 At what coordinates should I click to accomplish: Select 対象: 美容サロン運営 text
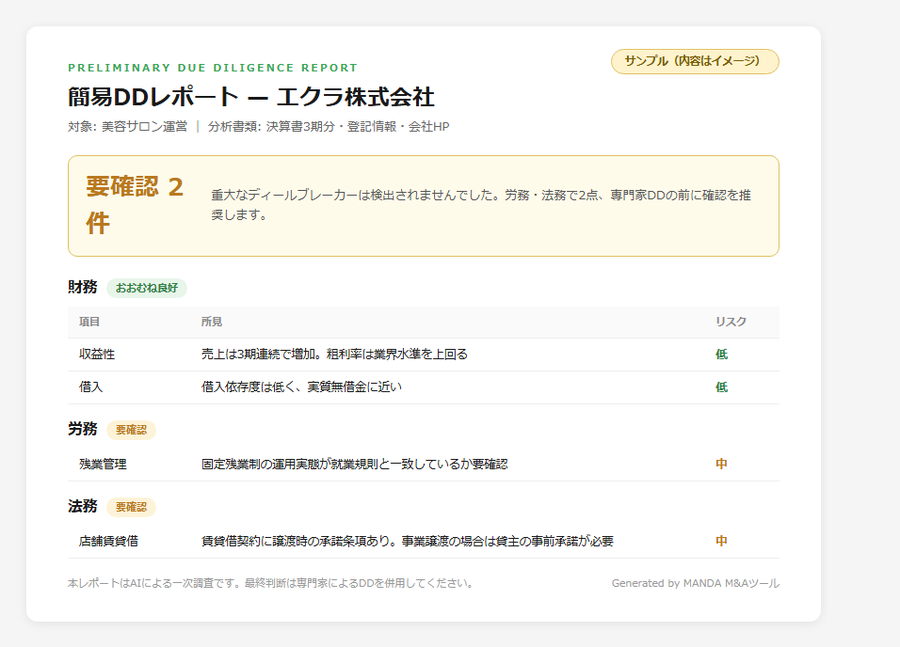coord(127,126)
